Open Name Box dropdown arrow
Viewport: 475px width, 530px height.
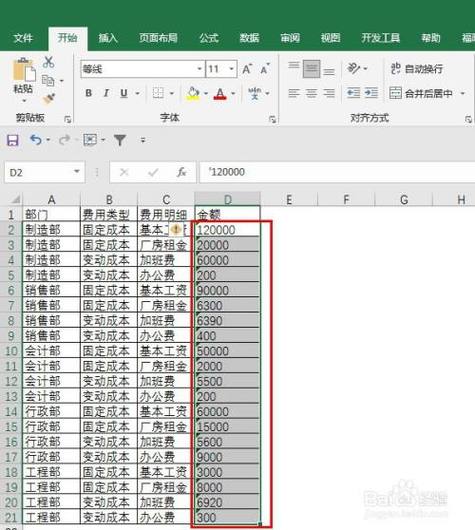click(x=77, y=172)
